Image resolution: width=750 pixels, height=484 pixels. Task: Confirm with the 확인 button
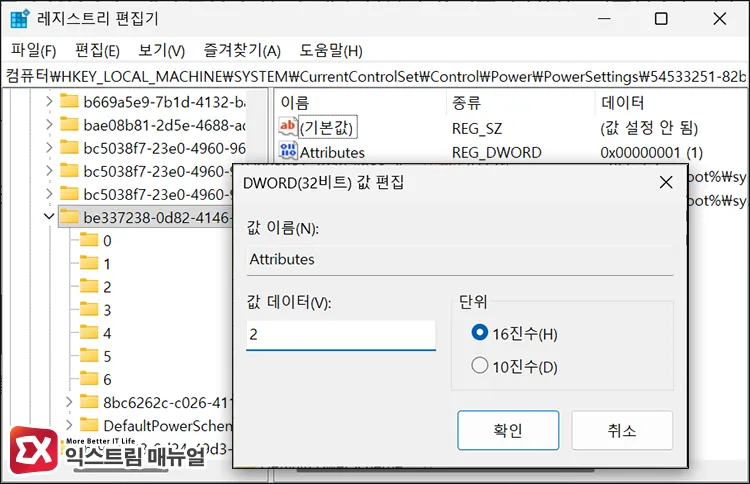point(508,430)
